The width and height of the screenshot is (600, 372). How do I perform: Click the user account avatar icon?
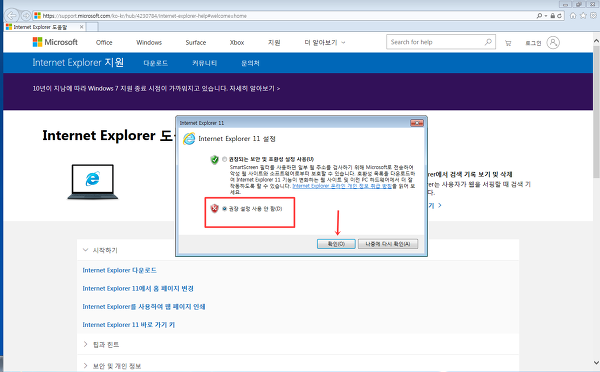click(x=553, y=42)
